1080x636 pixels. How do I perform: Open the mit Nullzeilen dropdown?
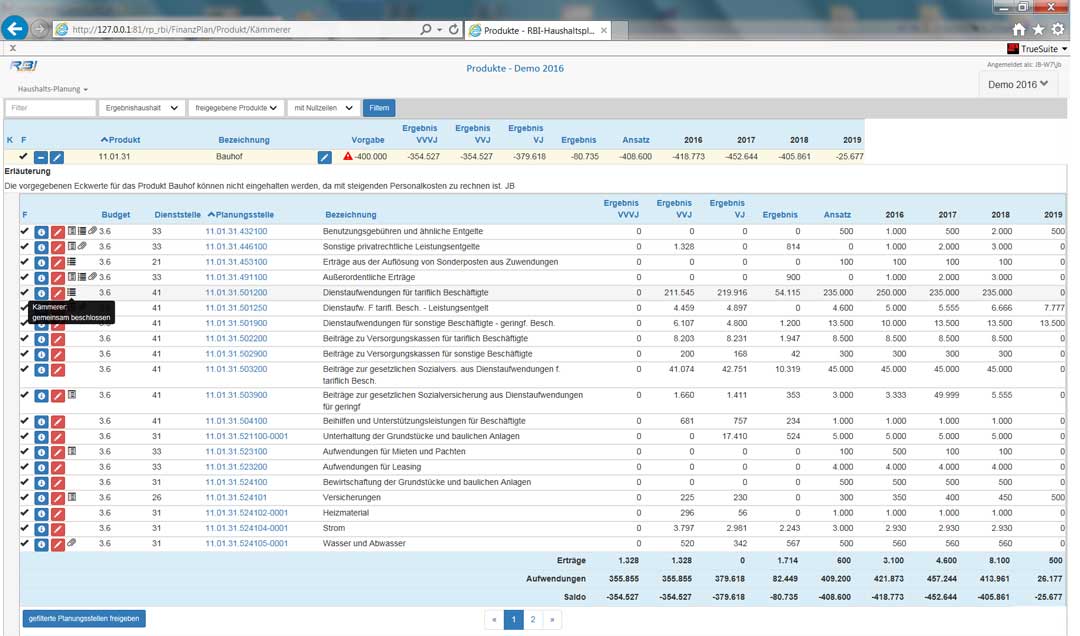coord(323,108)
